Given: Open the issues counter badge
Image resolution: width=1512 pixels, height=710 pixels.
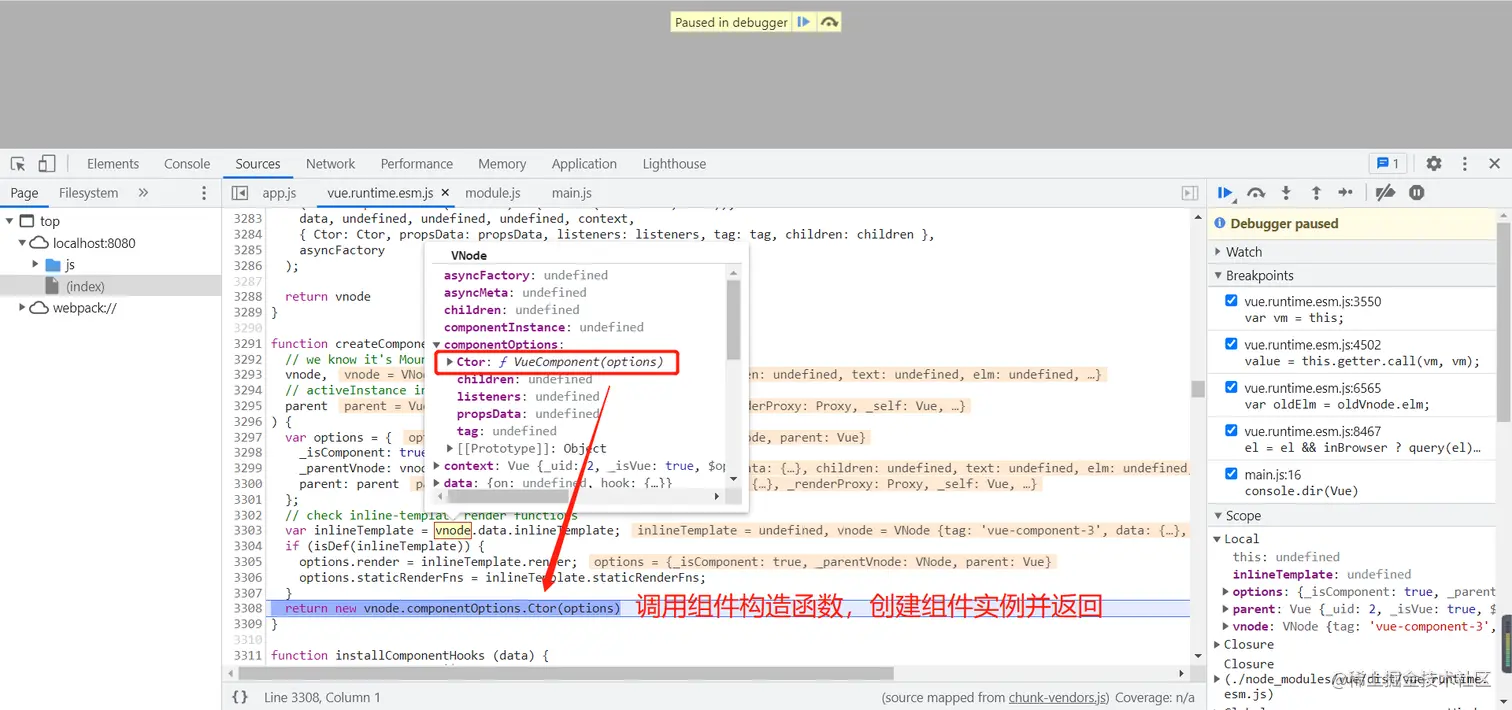Looking at the screenshot, I should 1388,164.
